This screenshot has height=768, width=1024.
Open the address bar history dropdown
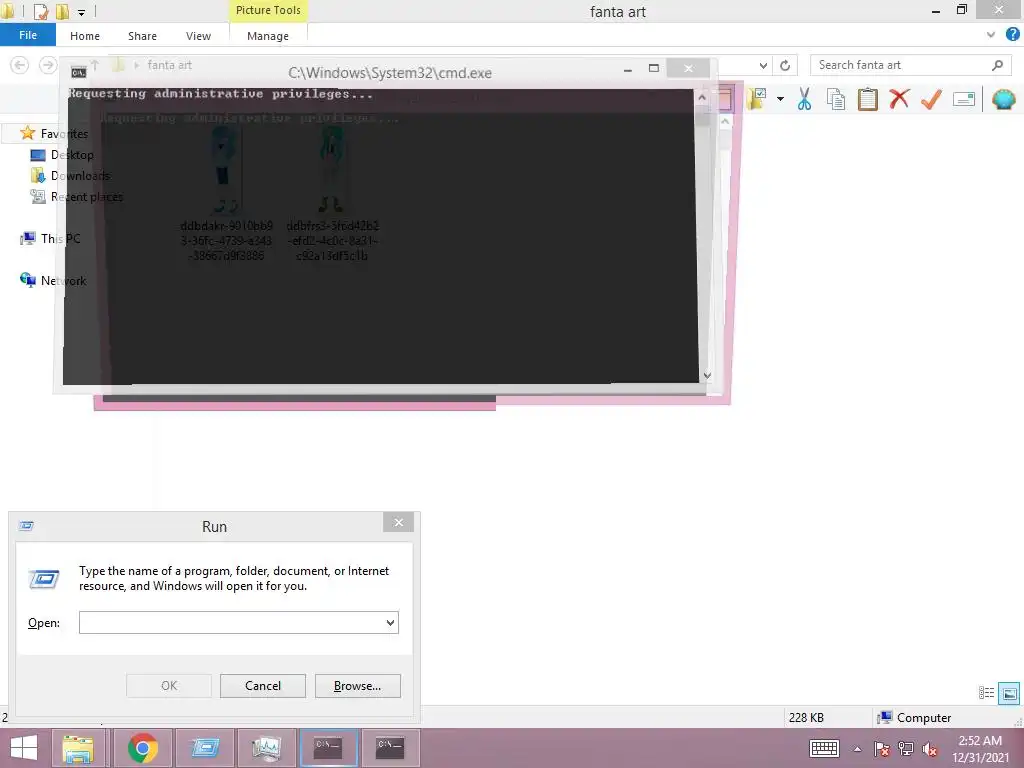(763, 65)
